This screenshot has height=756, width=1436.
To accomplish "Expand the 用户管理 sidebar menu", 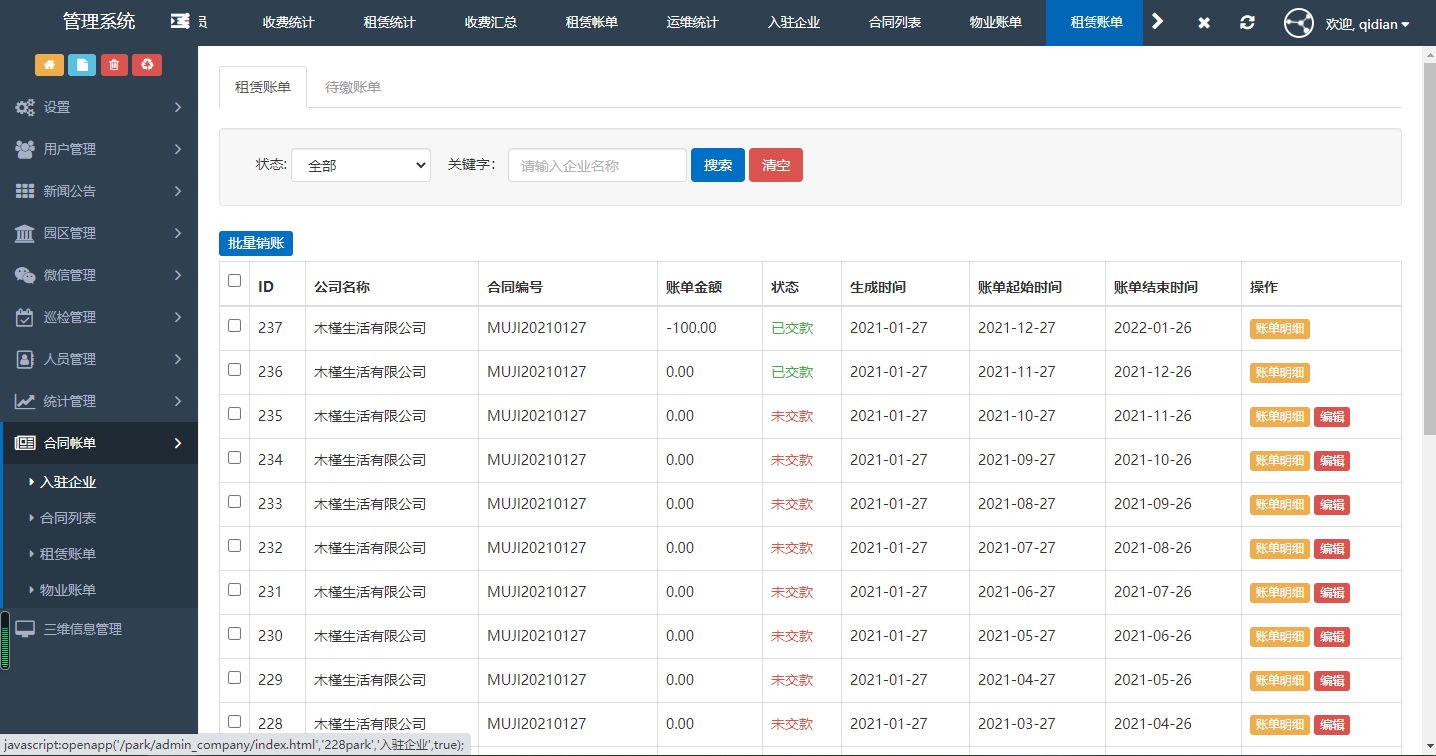I will pos(99,149).
